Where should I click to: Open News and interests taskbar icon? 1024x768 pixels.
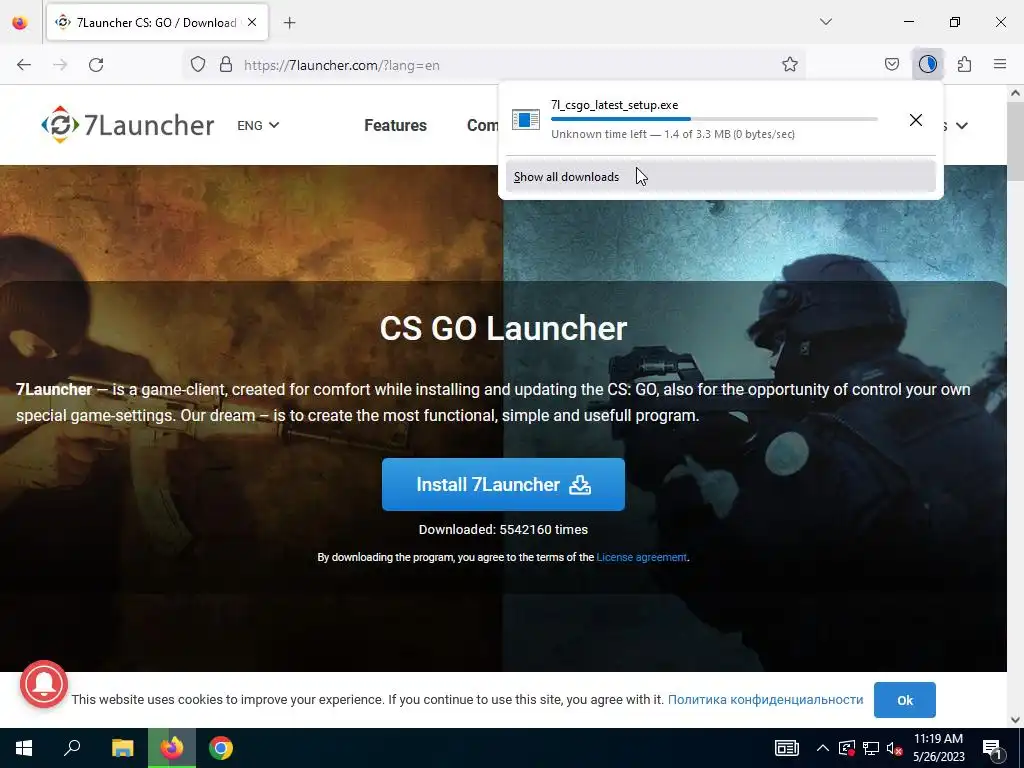[x=786, y=748]
